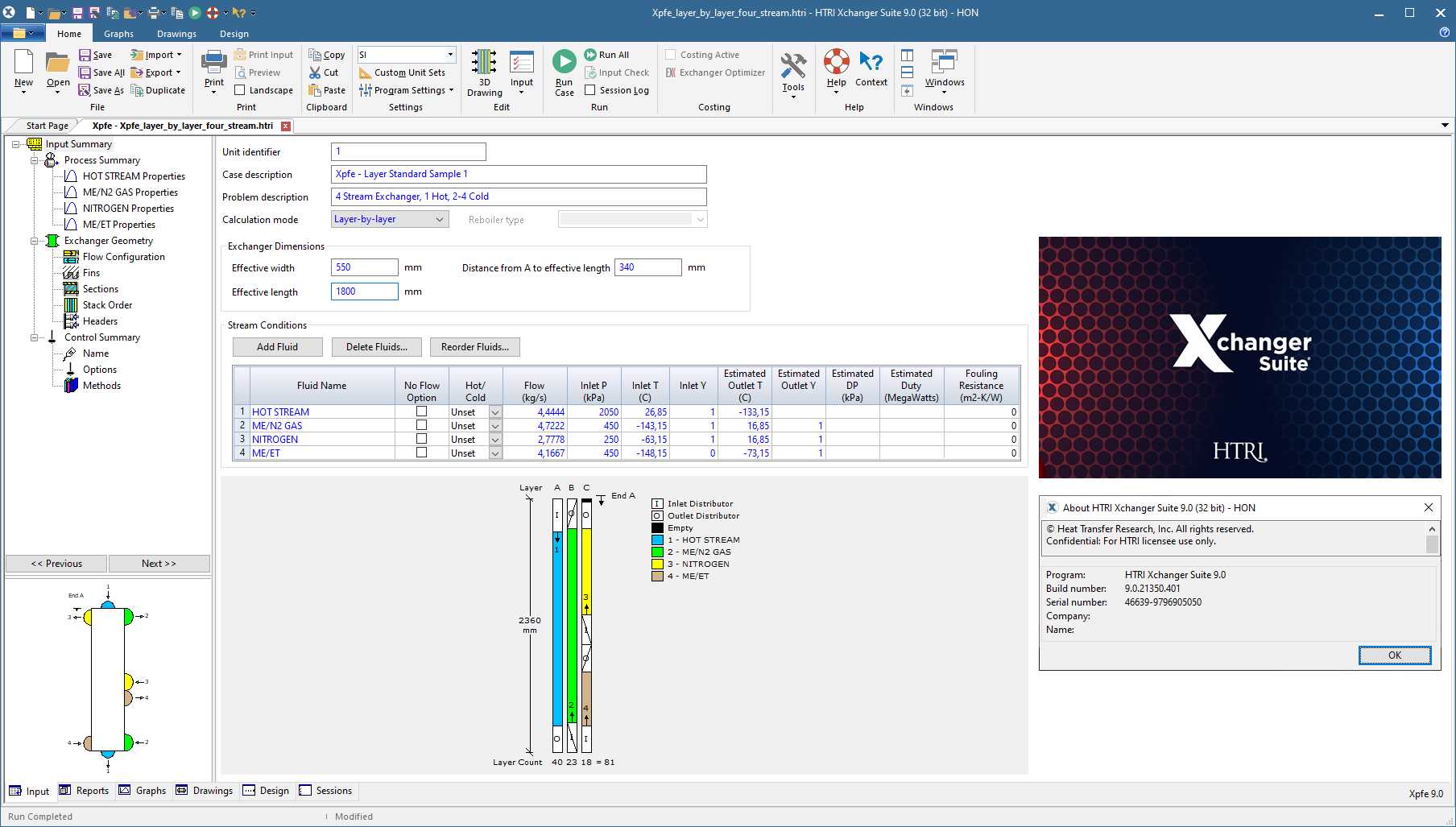Click the Save icon in File group
This screenshot has height=827, width=1456.
(x=85, y=55)
